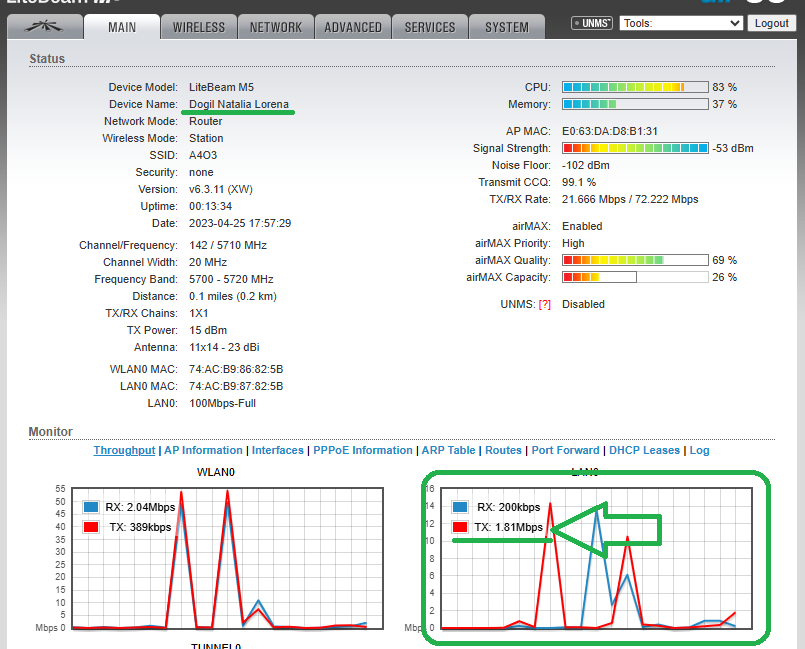Open the MAIN tab
Image resolution: width=805 pixels, height=649 pixels.
click(x=122, y=27)
